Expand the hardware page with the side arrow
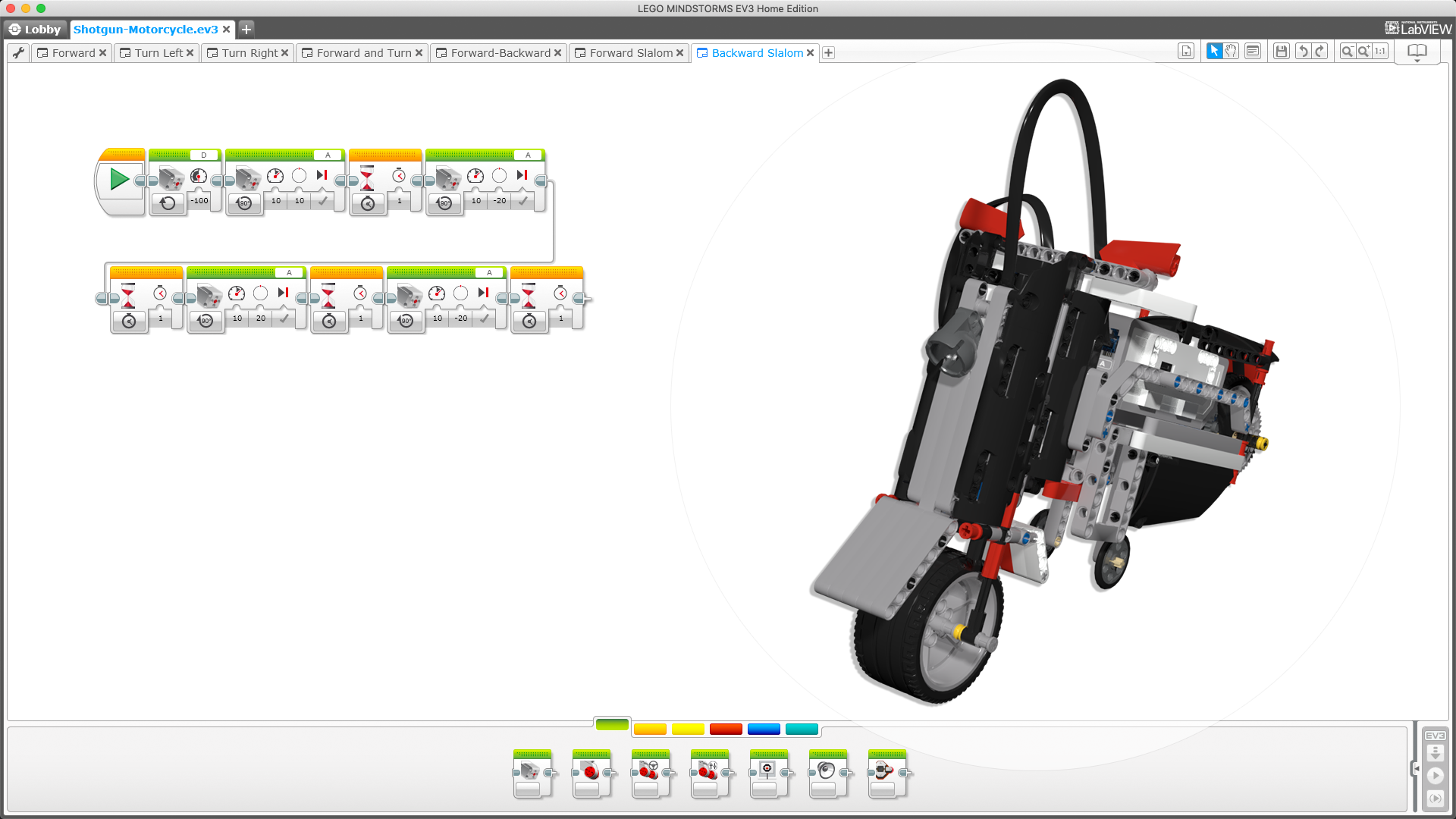The image size is (1456, 819). (x=1415, y=768)
